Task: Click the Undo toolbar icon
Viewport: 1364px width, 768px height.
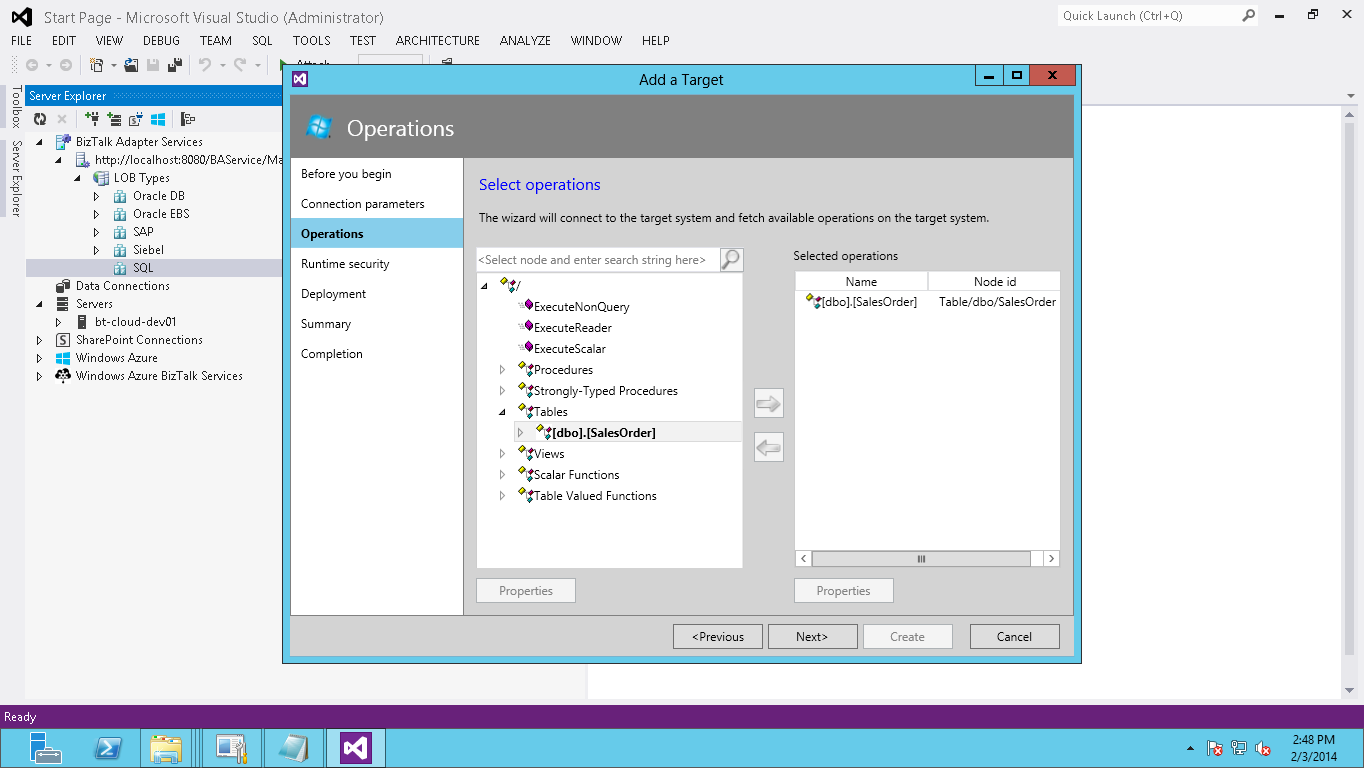Action: (x=204, y=65)
